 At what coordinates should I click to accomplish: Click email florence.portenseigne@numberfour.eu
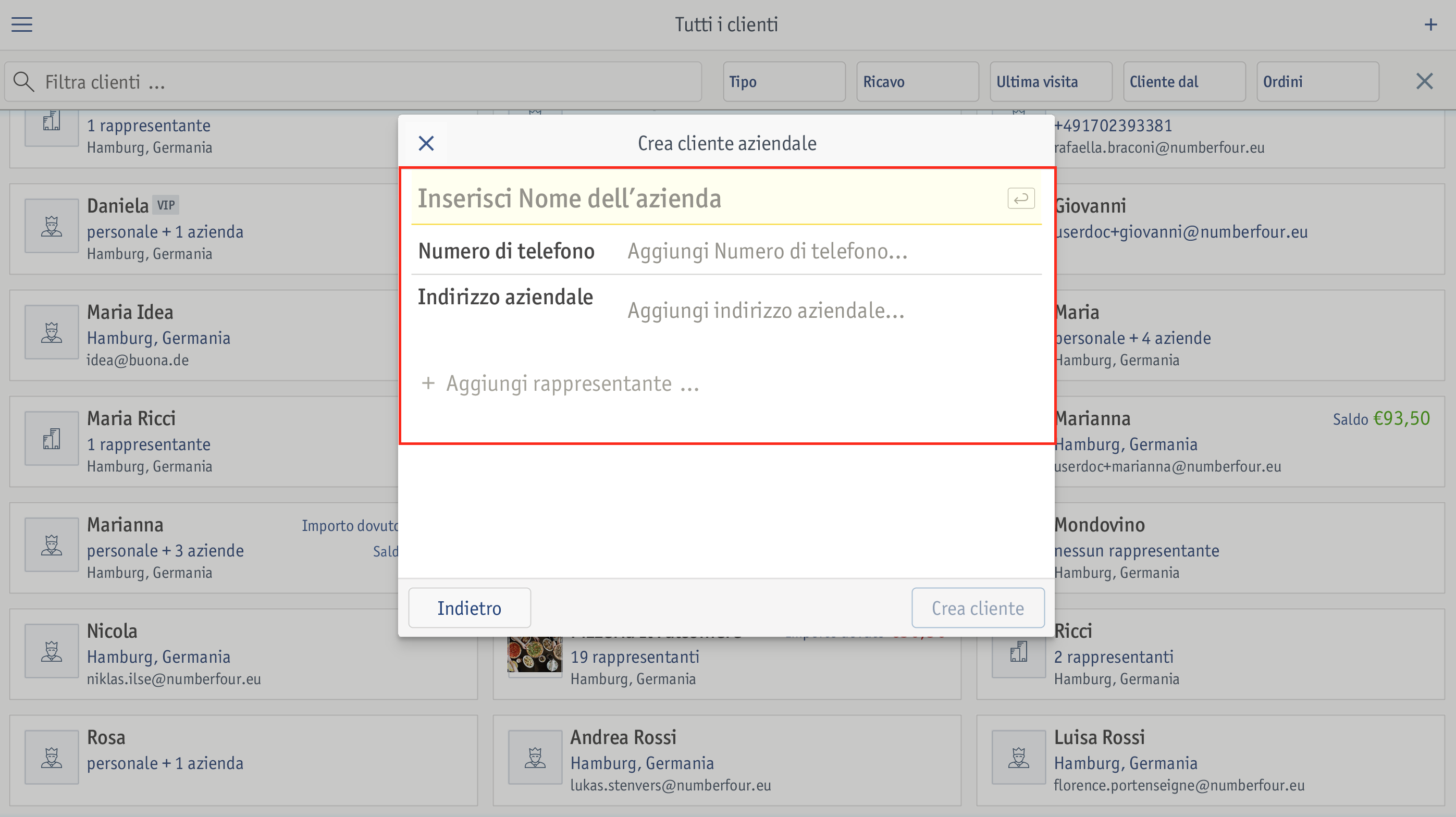[1179, 785]
